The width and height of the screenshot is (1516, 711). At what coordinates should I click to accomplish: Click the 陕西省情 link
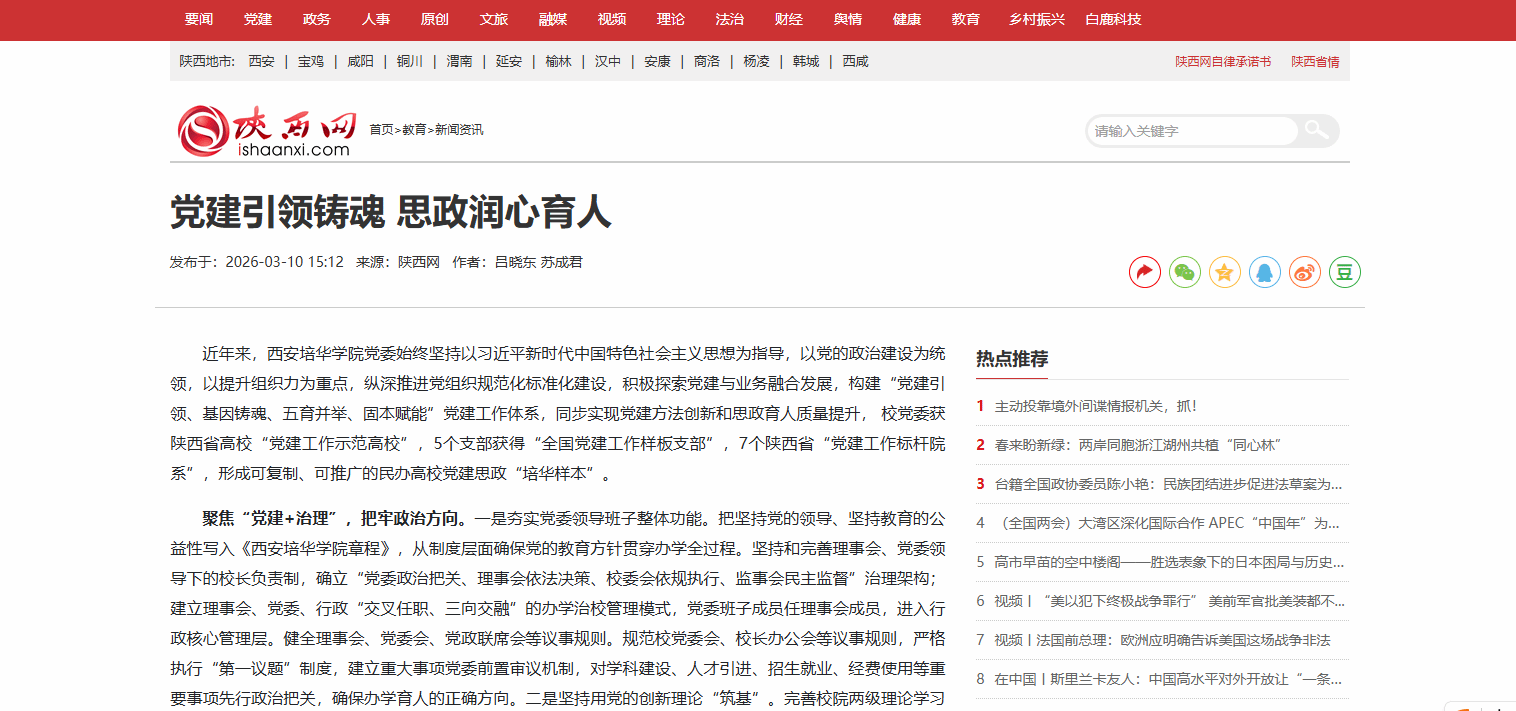click(x=1314, y=62)
